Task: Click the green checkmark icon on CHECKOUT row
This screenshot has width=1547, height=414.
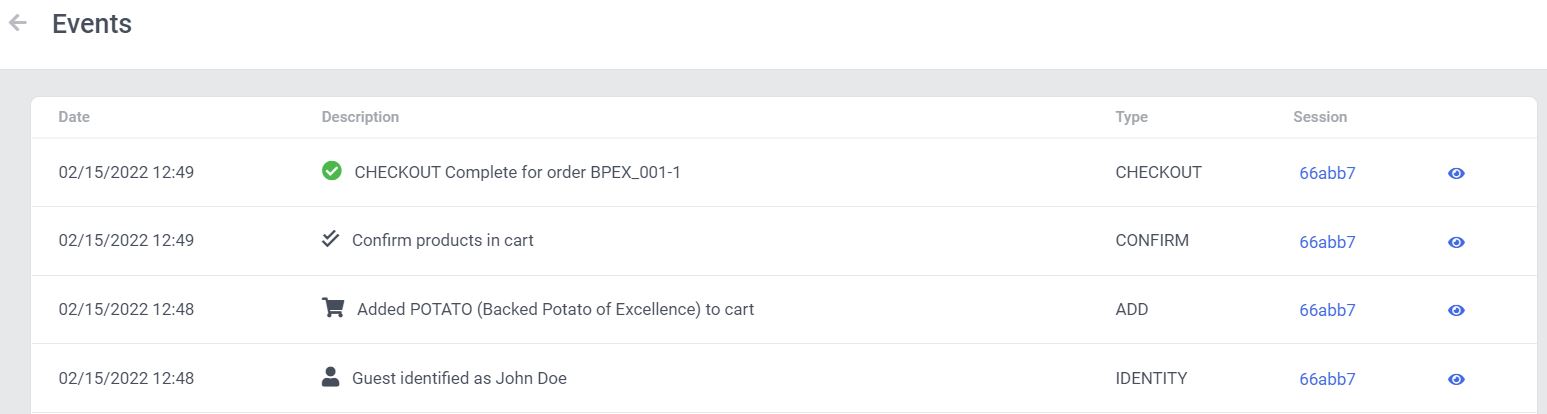Action: click(x=332, y=171)
